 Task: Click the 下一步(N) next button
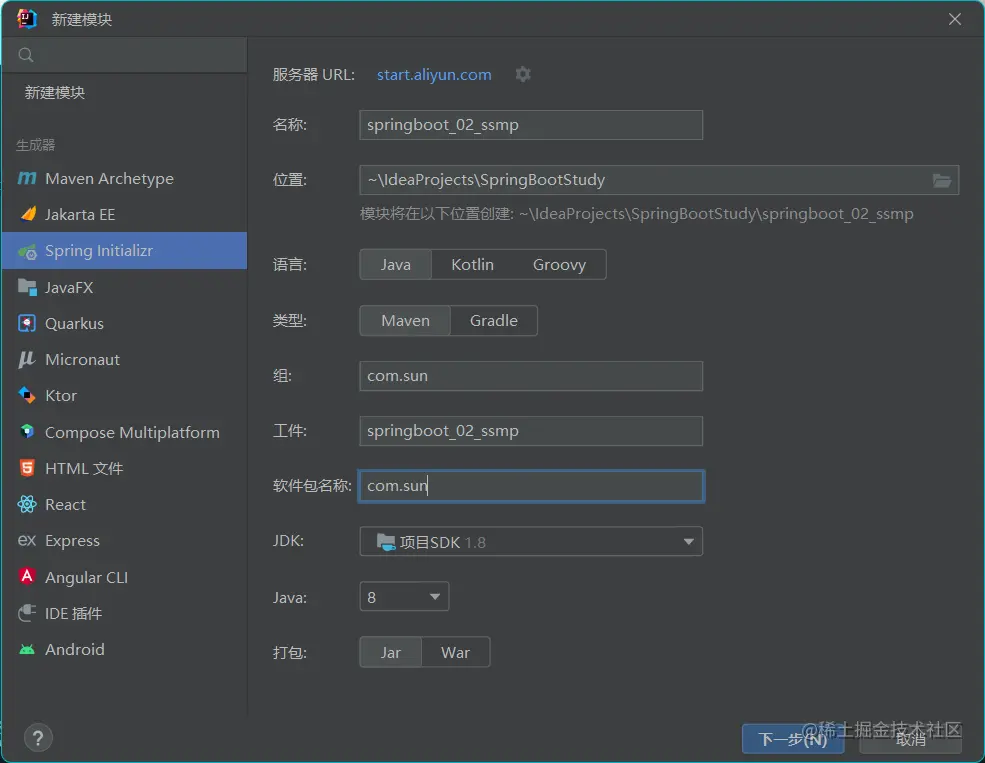(x=793, y=739)
